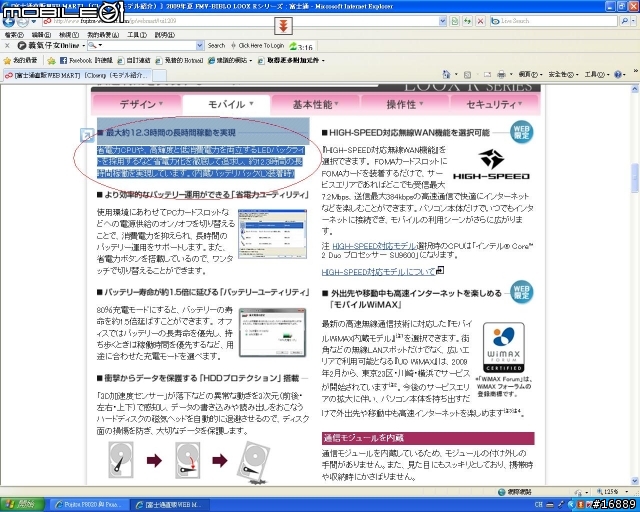This screenshot has height=512, width=640.
Task: Click the address bar URL field
Action: (241, 21)
